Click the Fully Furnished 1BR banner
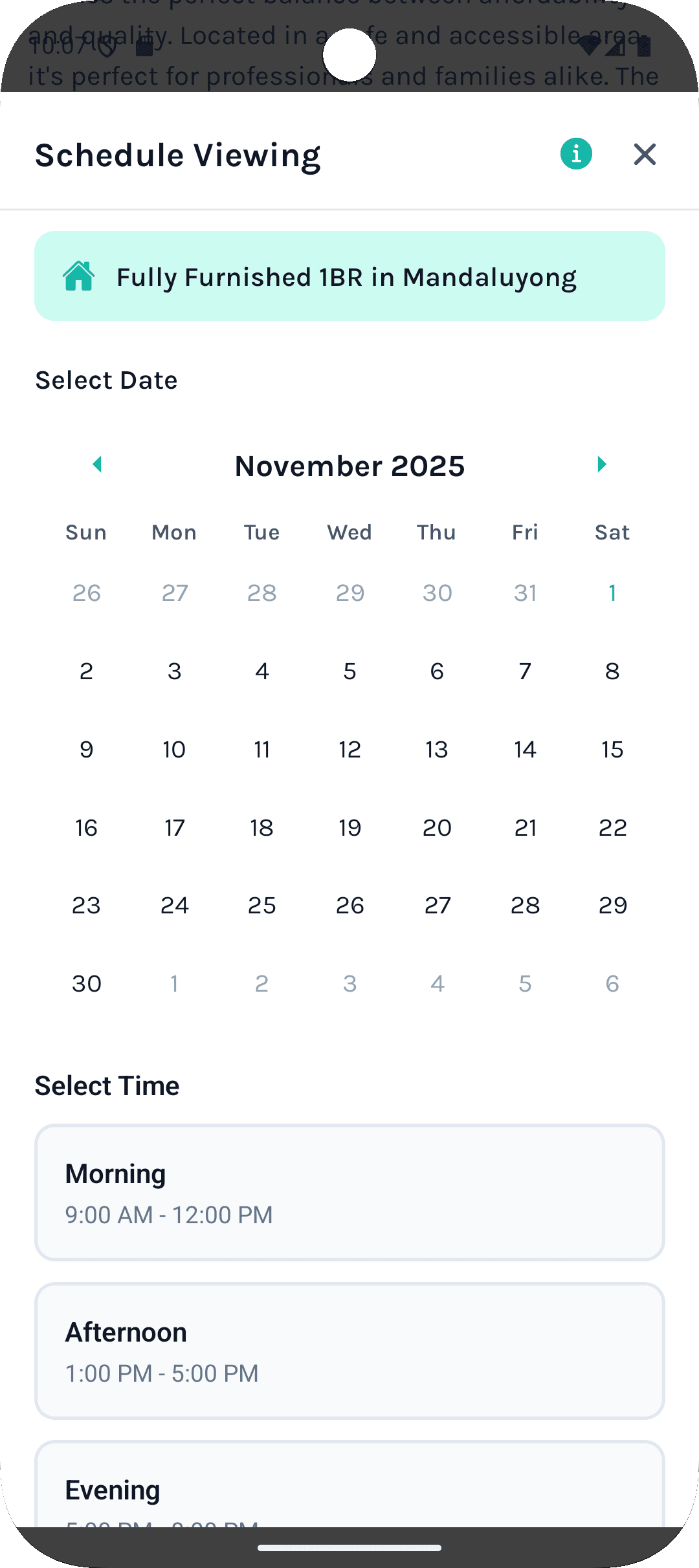The image size is (699, 1568). (x=349, y=276)
